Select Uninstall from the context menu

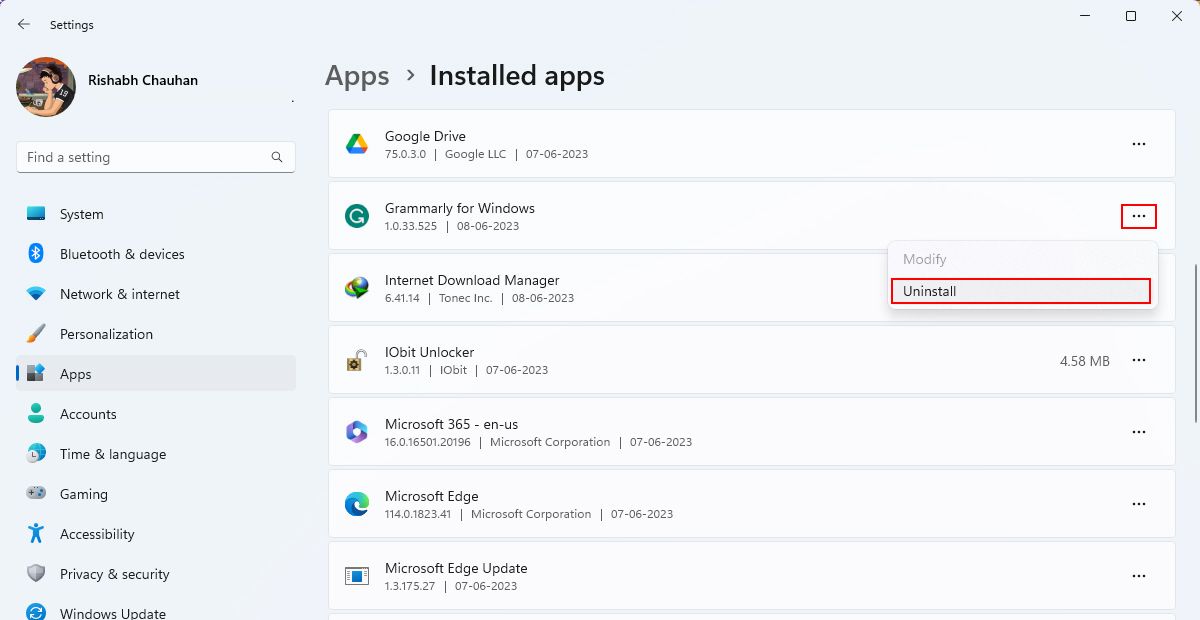[1021, 291]
